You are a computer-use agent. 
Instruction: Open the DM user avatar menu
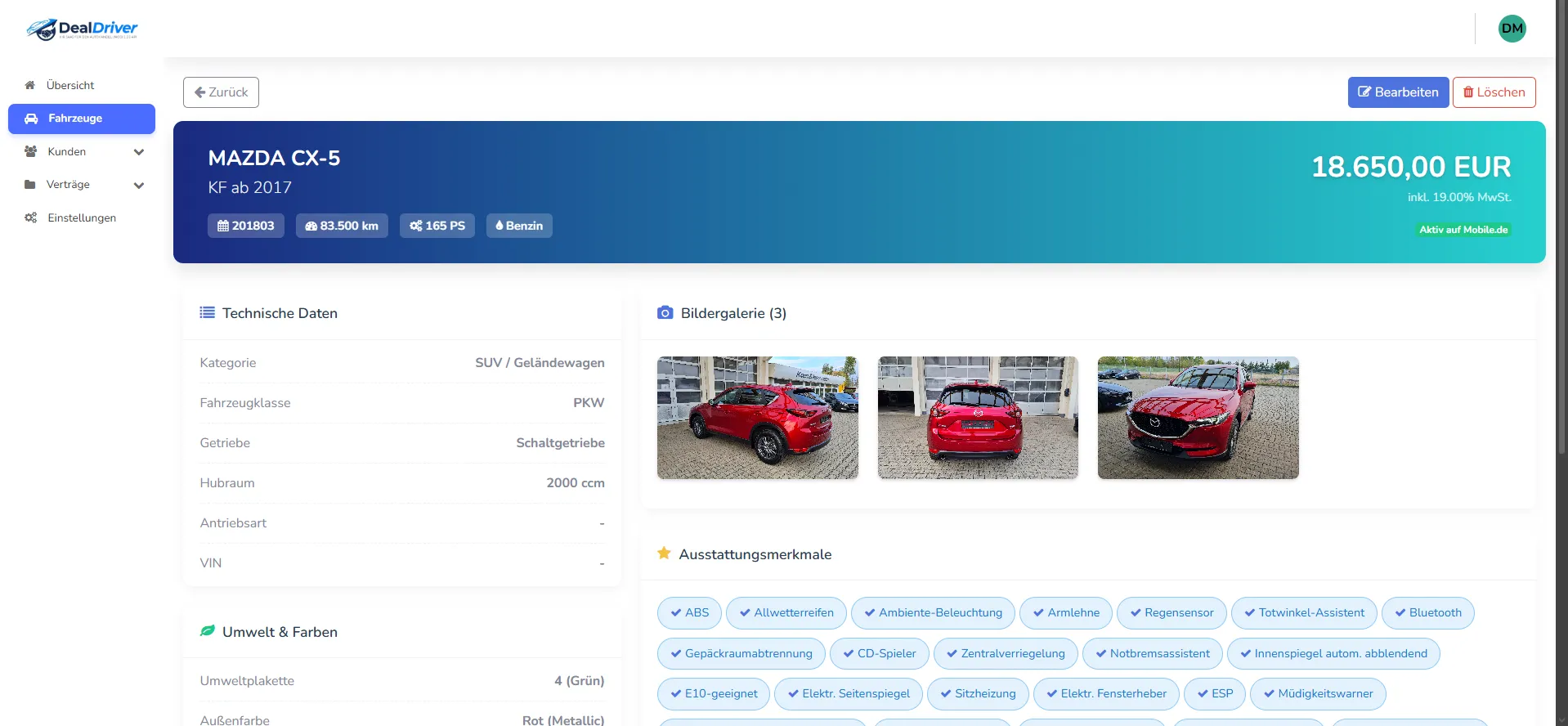tap(1512, 29)
